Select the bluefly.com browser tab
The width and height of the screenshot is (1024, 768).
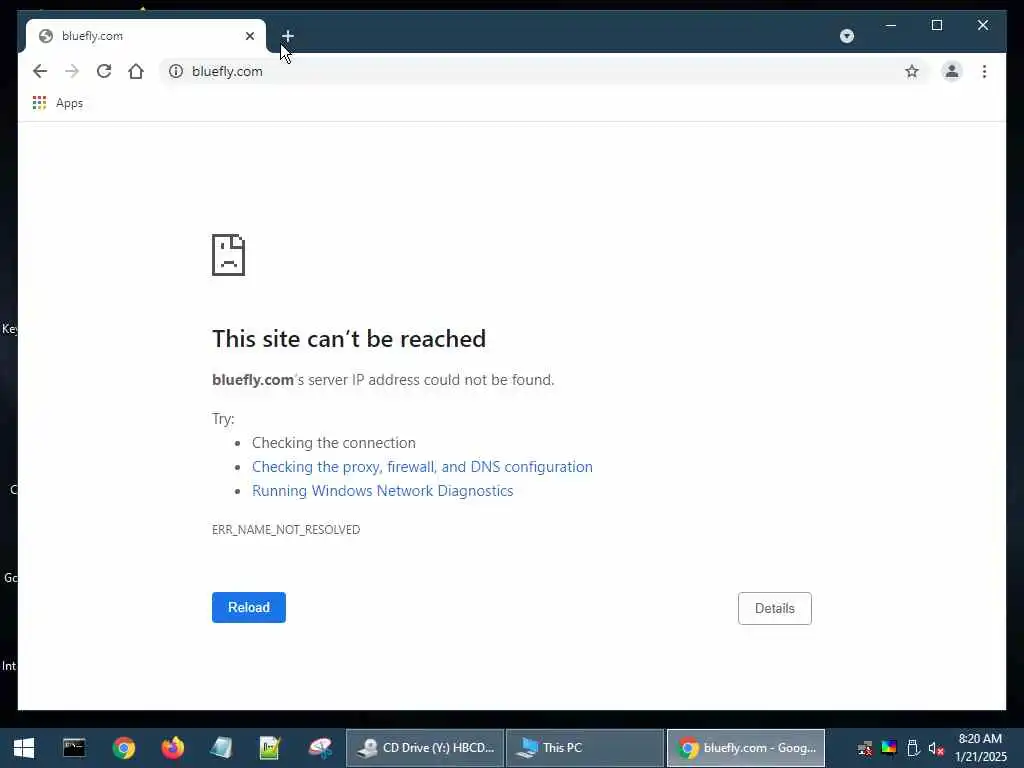pos(146,36)
